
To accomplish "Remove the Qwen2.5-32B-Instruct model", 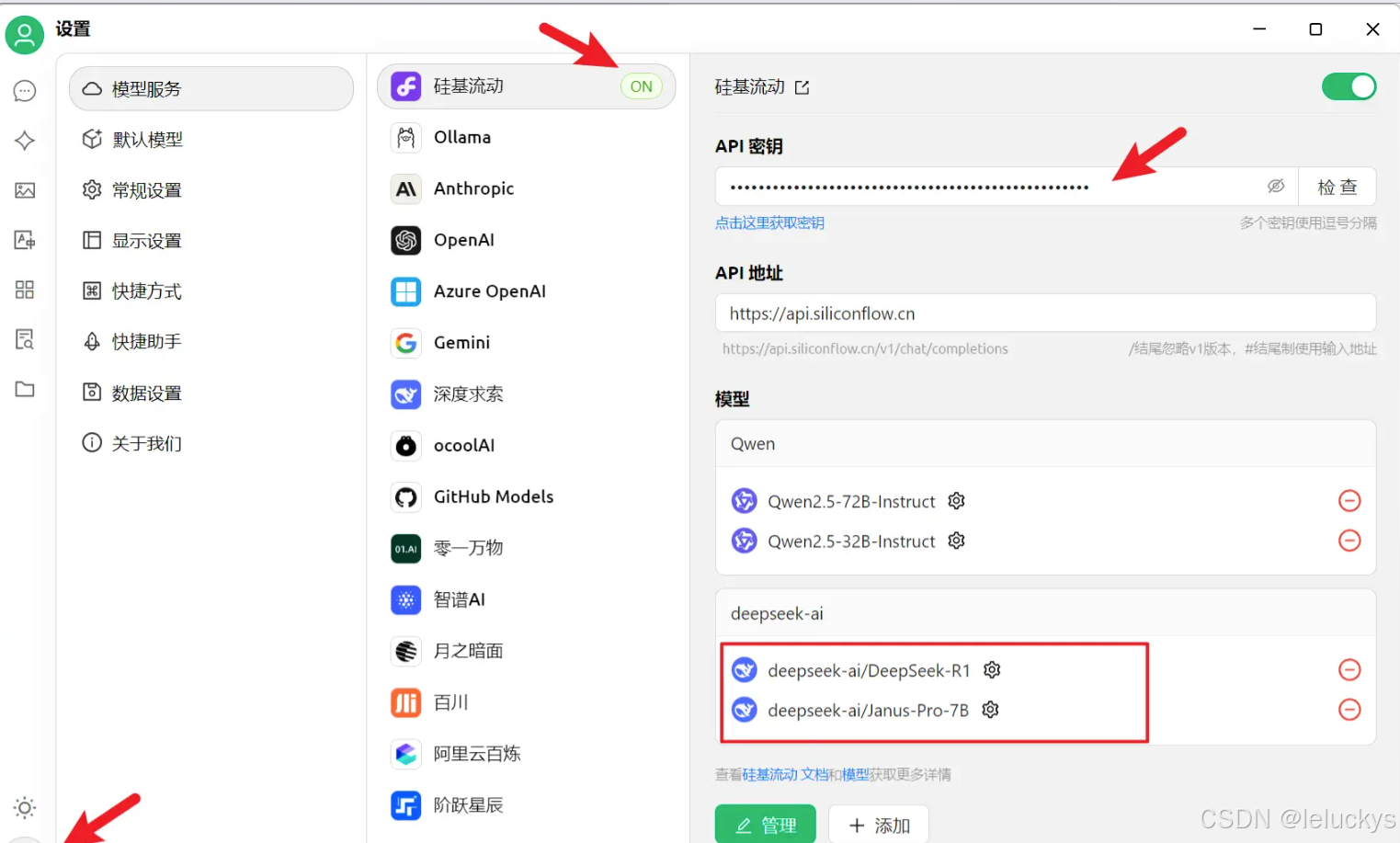I will 1349,541.
